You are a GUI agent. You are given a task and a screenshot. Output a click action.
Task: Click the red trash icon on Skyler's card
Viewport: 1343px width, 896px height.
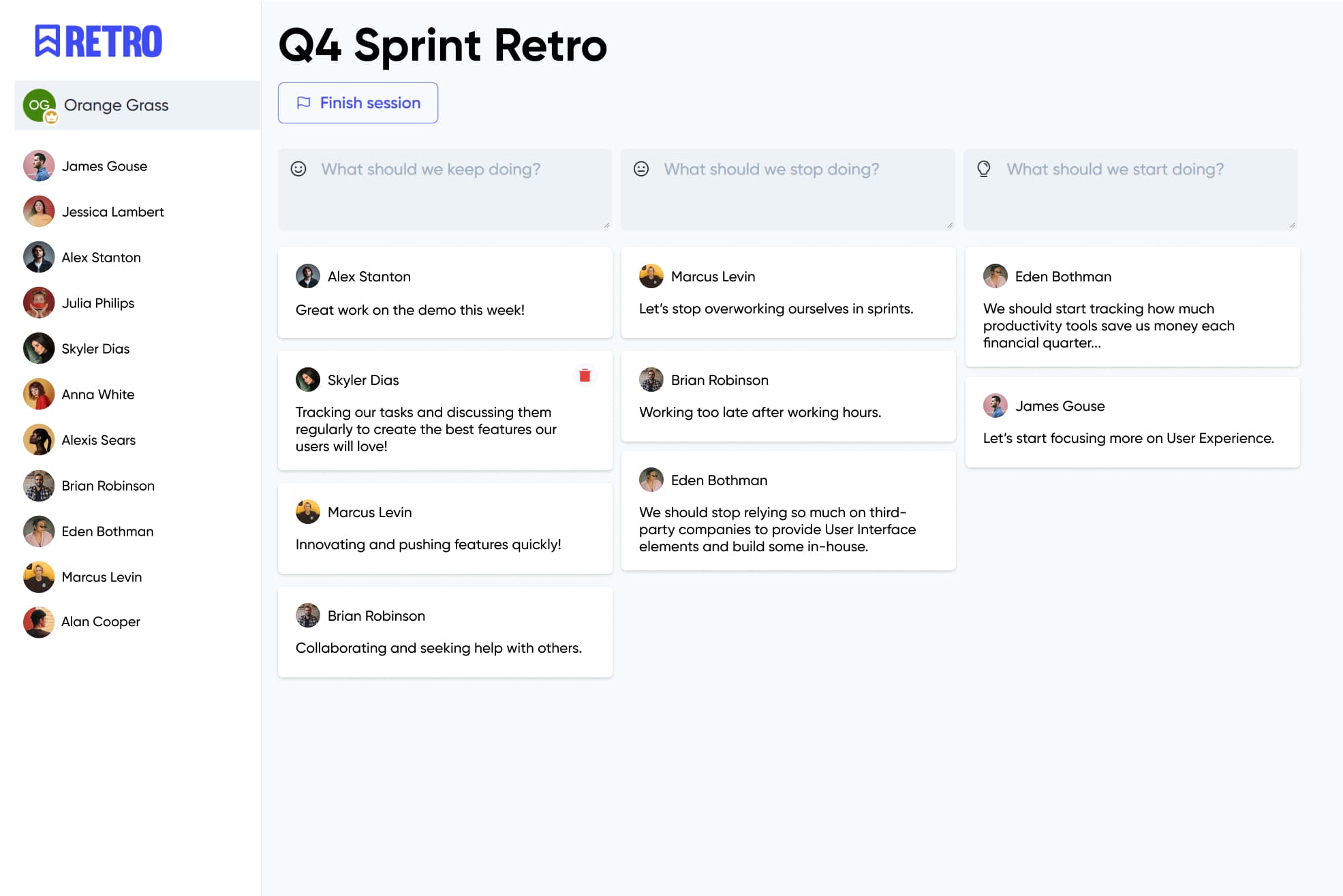point(585,375)
